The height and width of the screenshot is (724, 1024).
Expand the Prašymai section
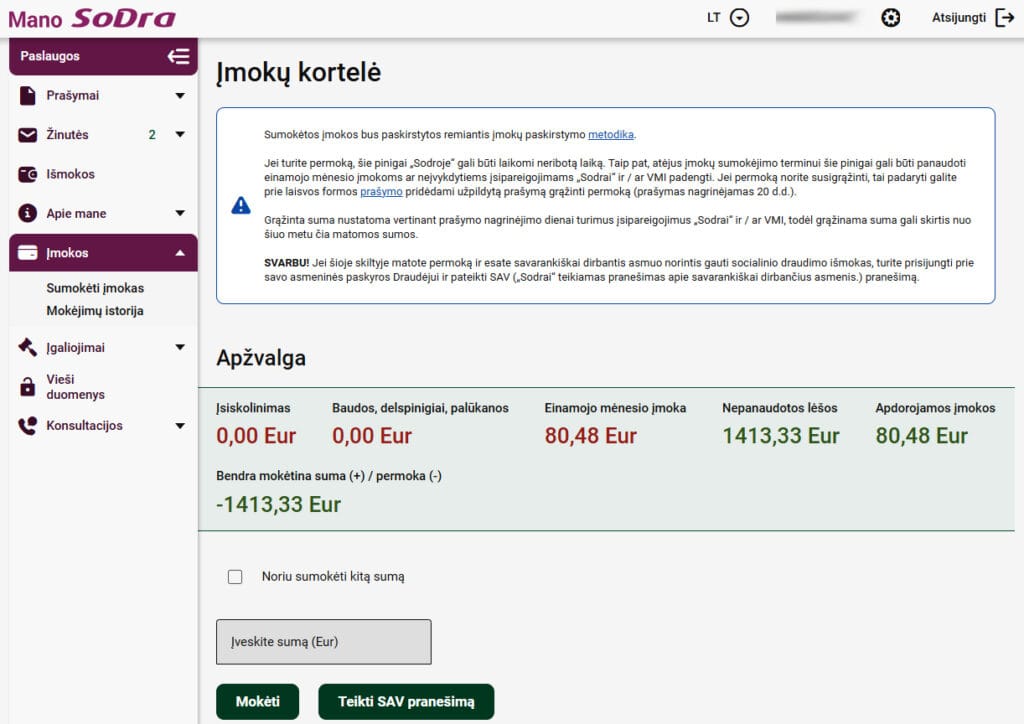182,95
